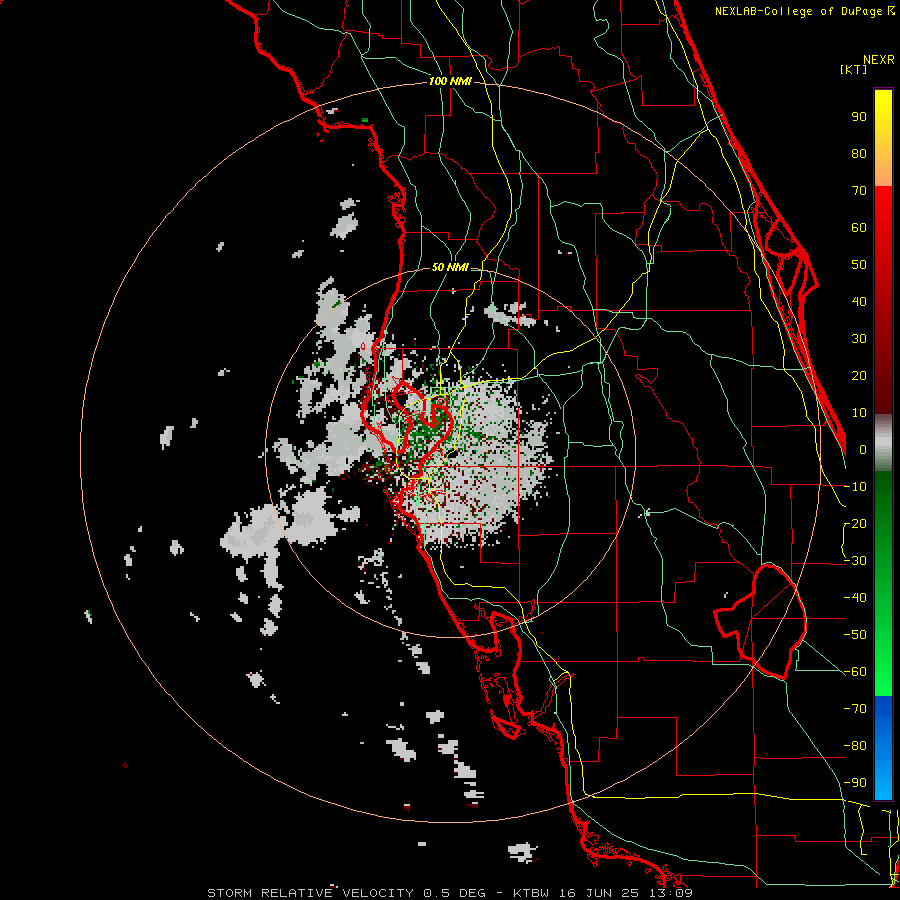Click the 100 NMI range ring label
Image resolution: width=900 pixels, height=900 pixels.
coord(450,81)
